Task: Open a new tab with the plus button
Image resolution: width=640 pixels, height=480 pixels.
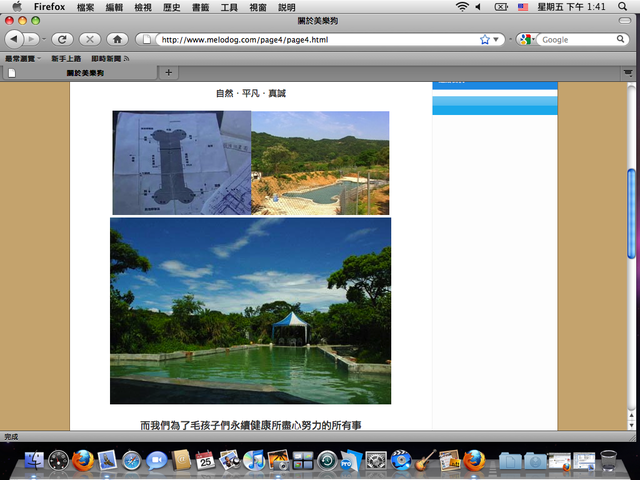Action: [168, 72]
